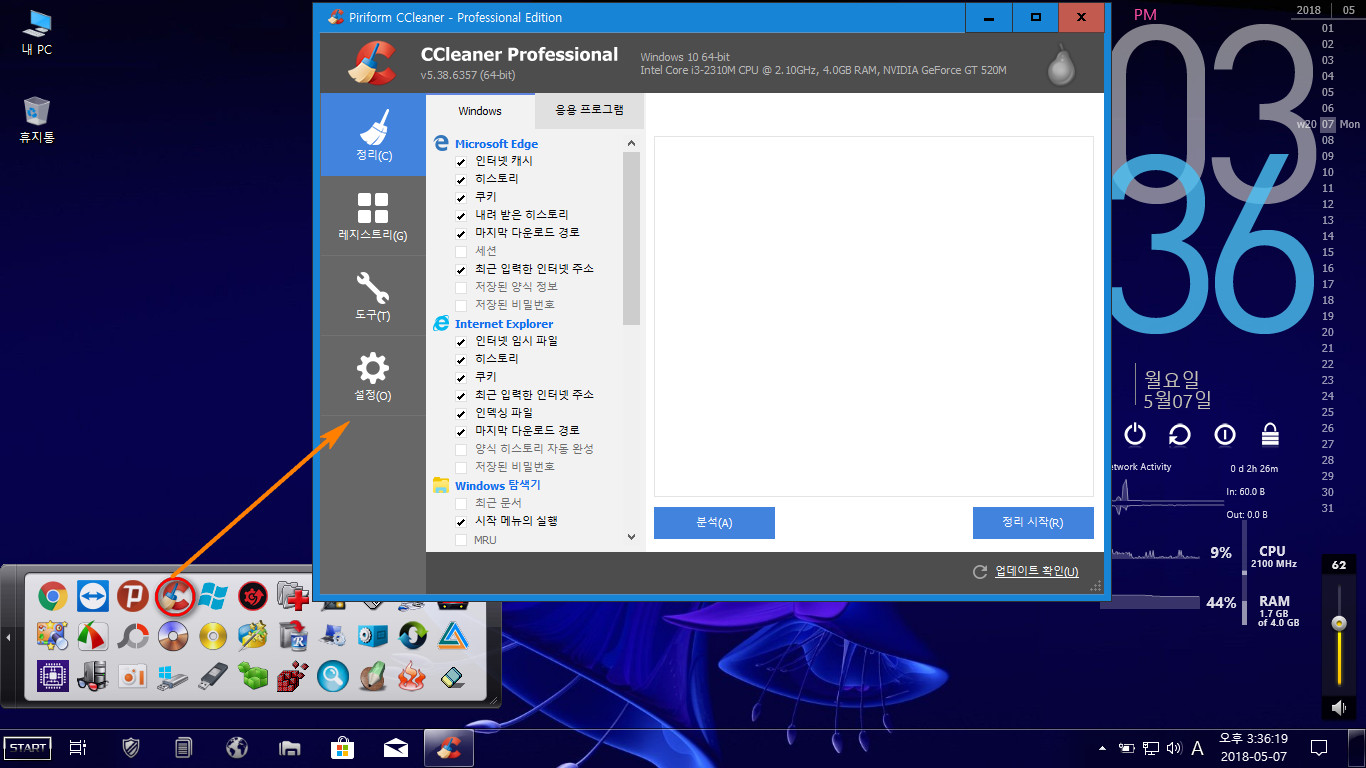Open the red flame dock icon
Image resolution: width=1366 pixels, height=768 pixels.
pos(412,676)
